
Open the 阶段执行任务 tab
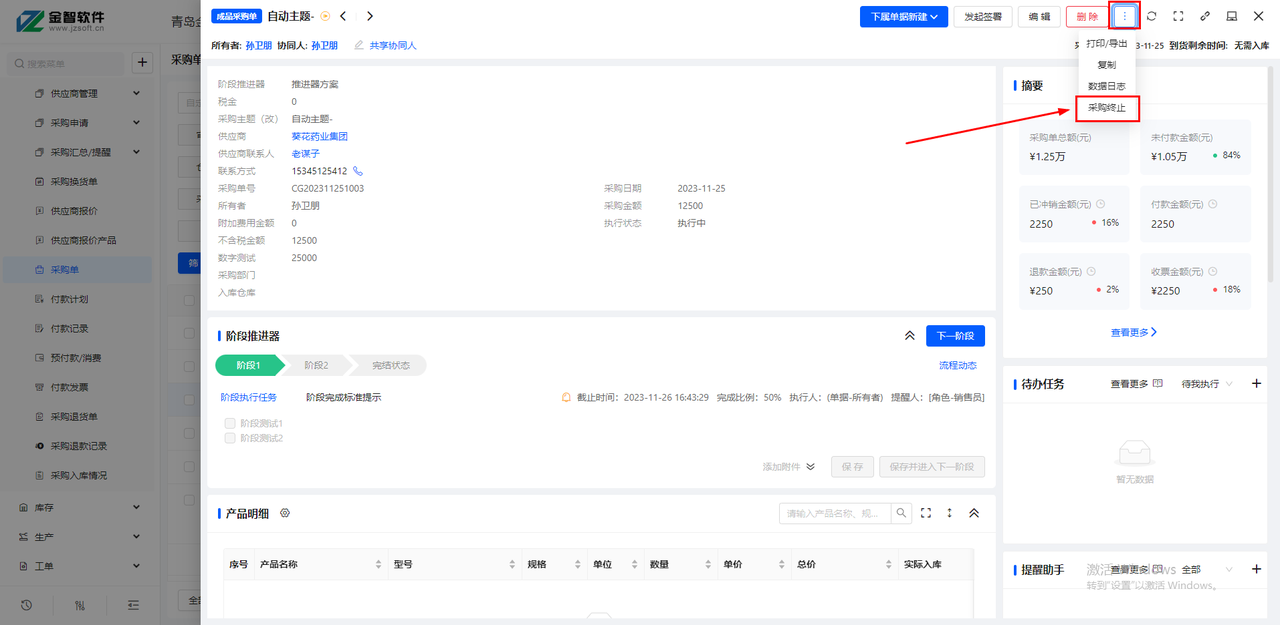point(248,397)
